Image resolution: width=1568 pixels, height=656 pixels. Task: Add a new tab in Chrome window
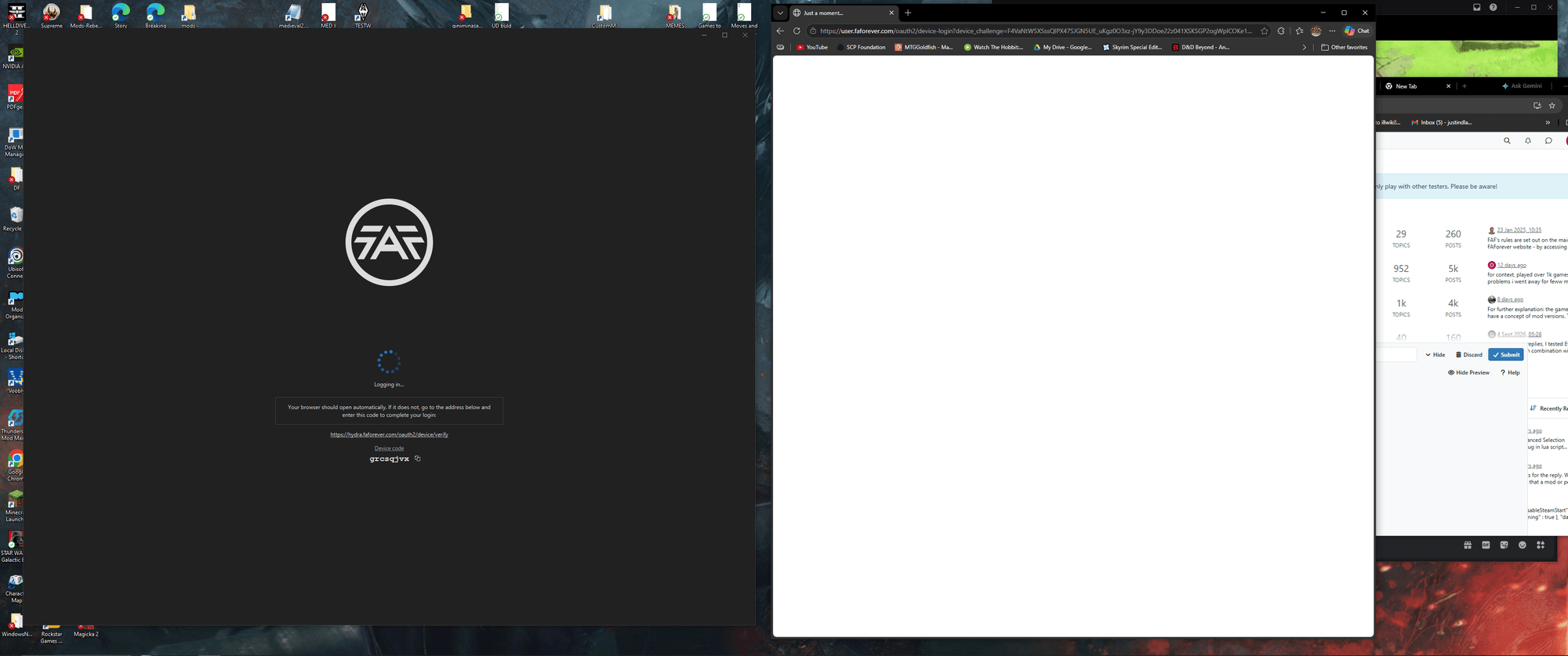point(1464,86)
